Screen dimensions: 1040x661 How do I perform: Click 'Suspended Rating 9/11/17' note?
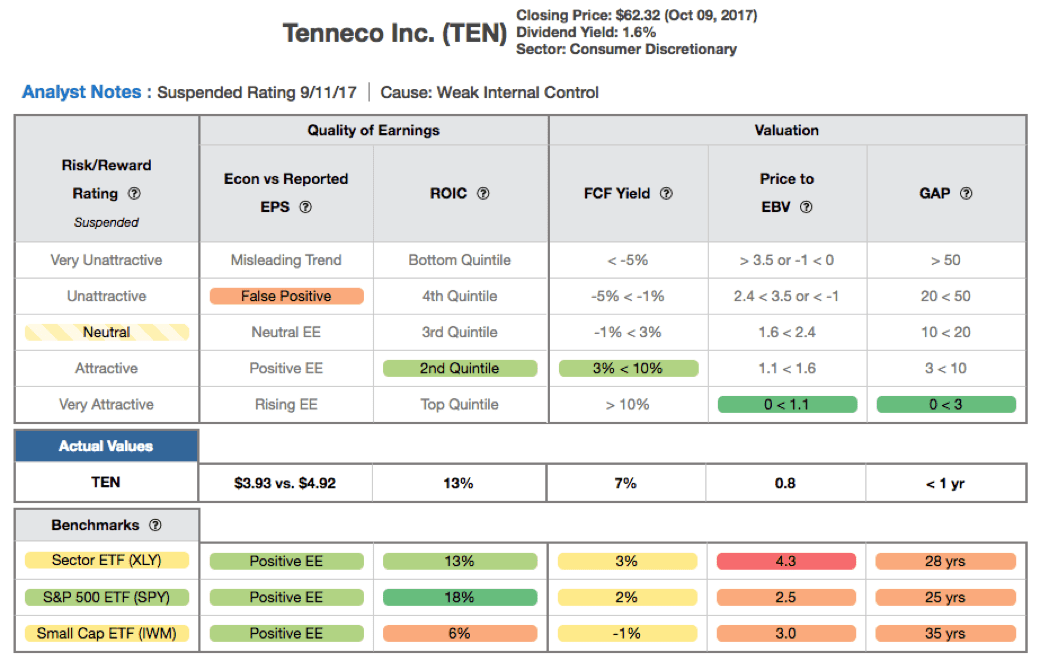click(257, 92)
